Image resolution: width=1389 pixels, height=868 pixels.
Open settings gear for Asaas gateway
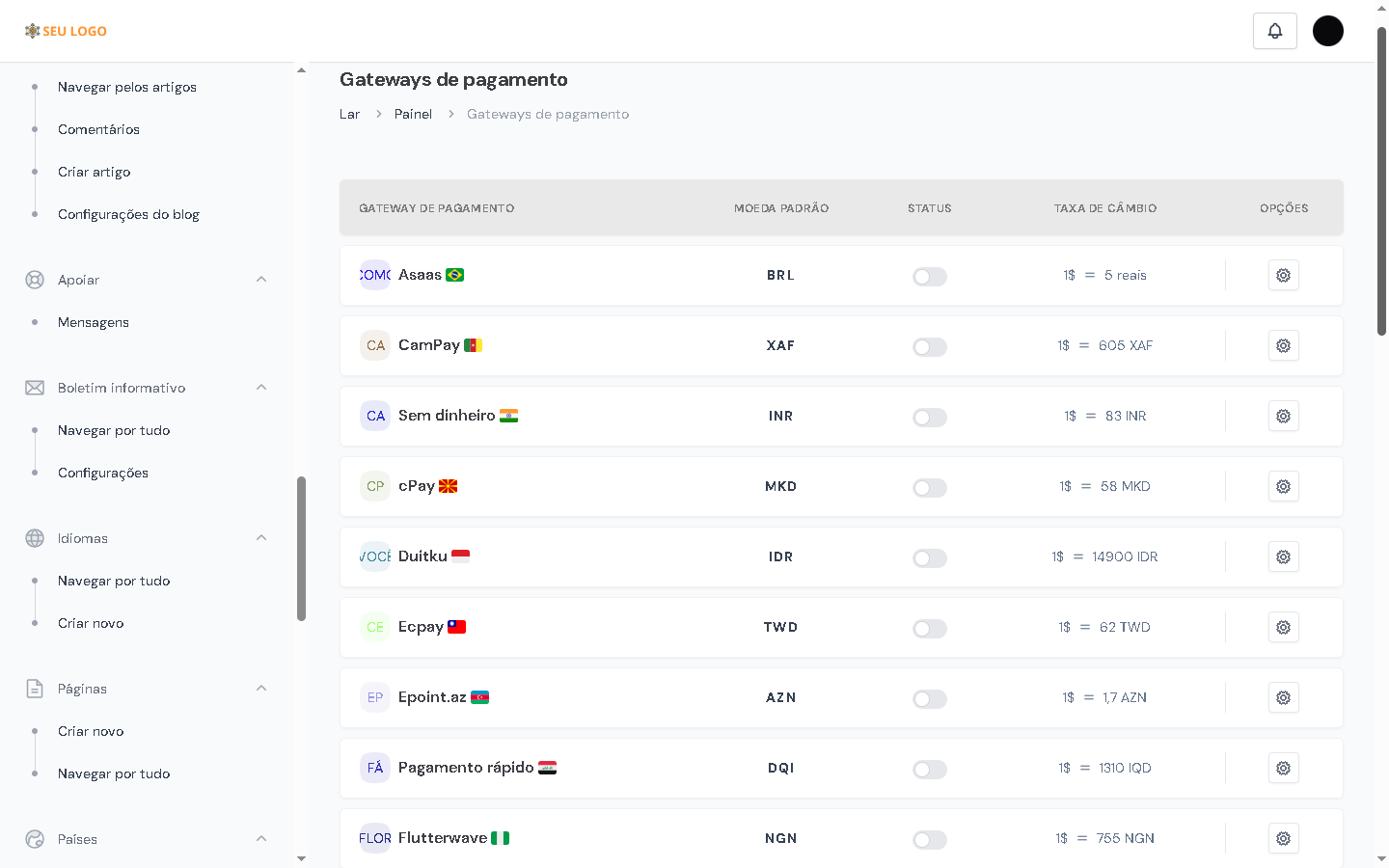tap(1283, 276)
